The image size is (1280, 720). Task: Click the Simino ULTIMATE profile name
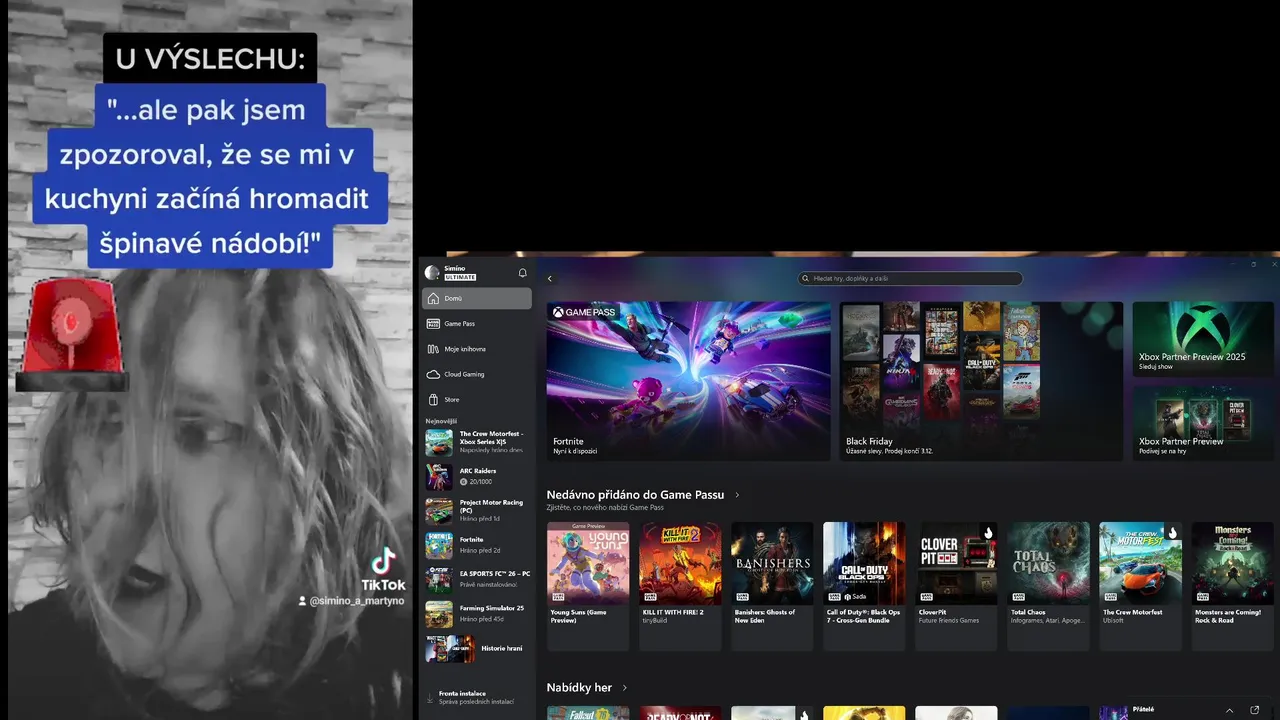point(460,272)
